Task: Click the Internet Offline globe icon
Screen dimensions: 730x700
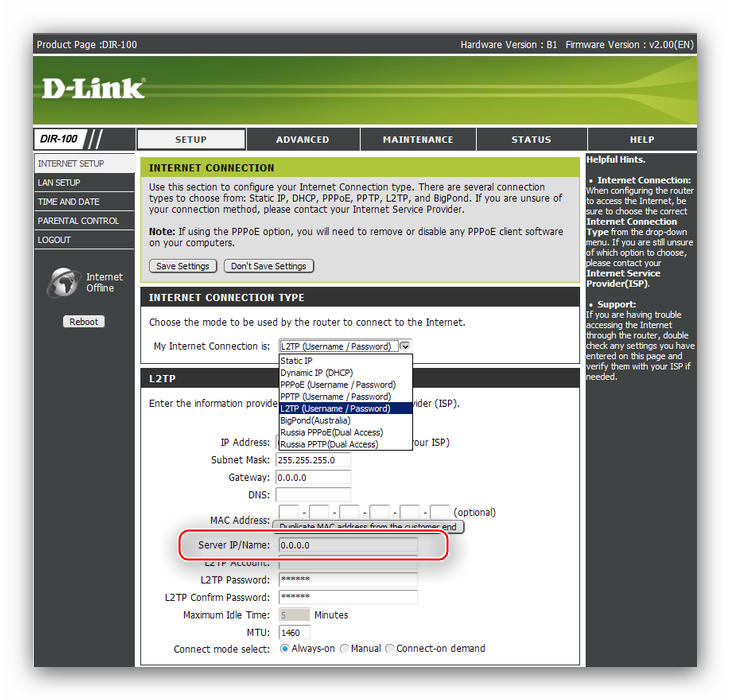Action: [x=63, y=282]
